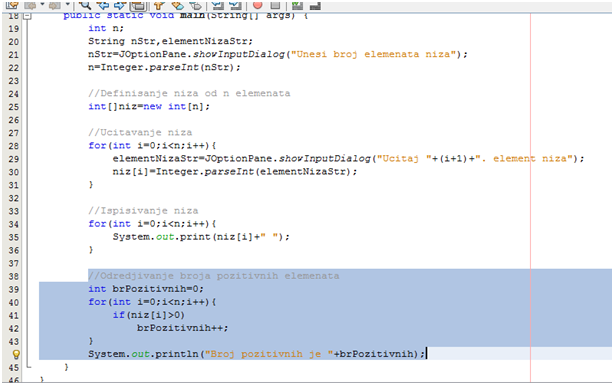Click the Shift Line Left icon
The width and height of the screenshot is (614, 385).
[x=218, y=5]
